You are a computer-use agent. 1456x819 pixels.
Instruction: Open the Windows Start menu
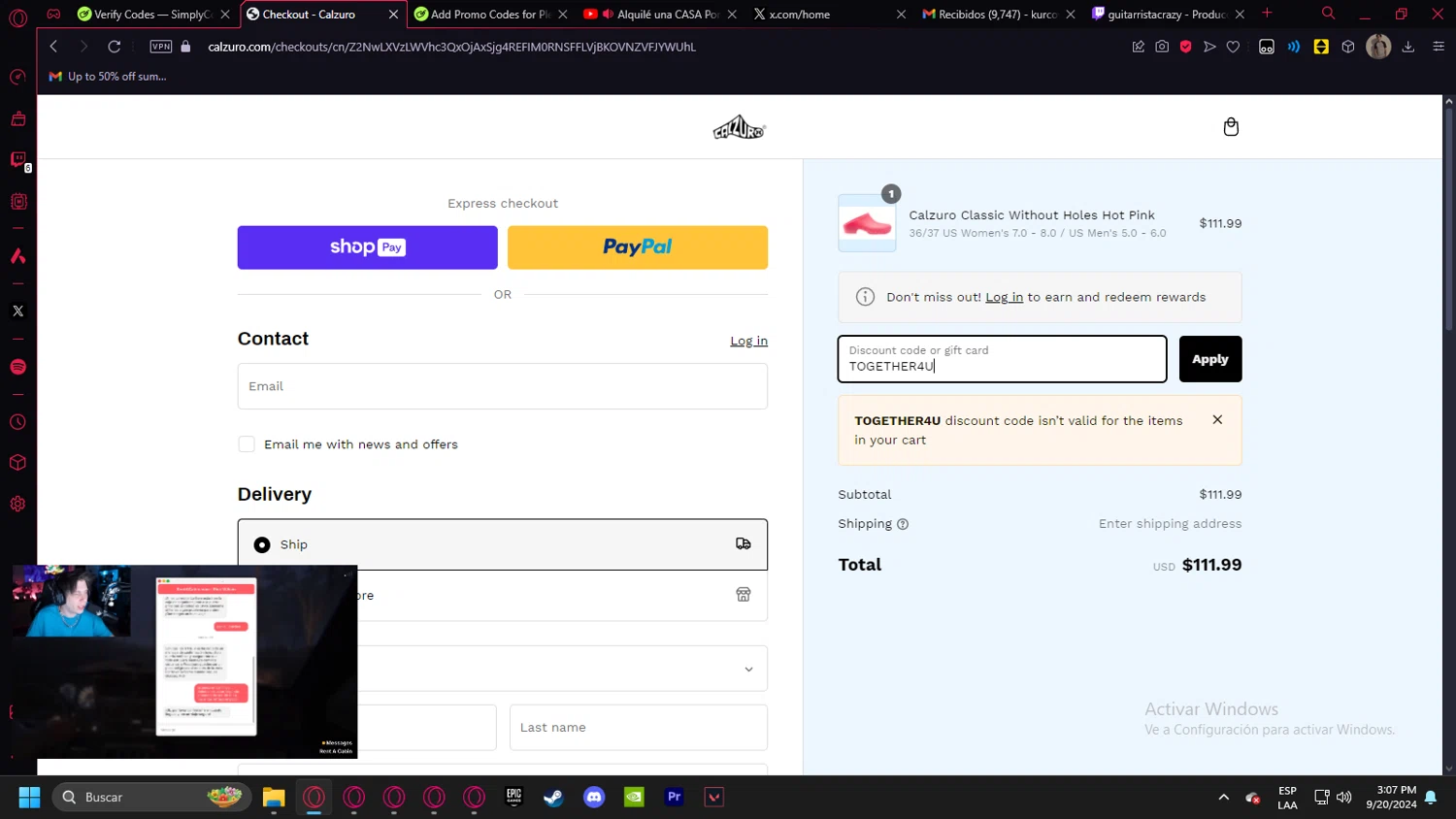[x=29, y=798]
